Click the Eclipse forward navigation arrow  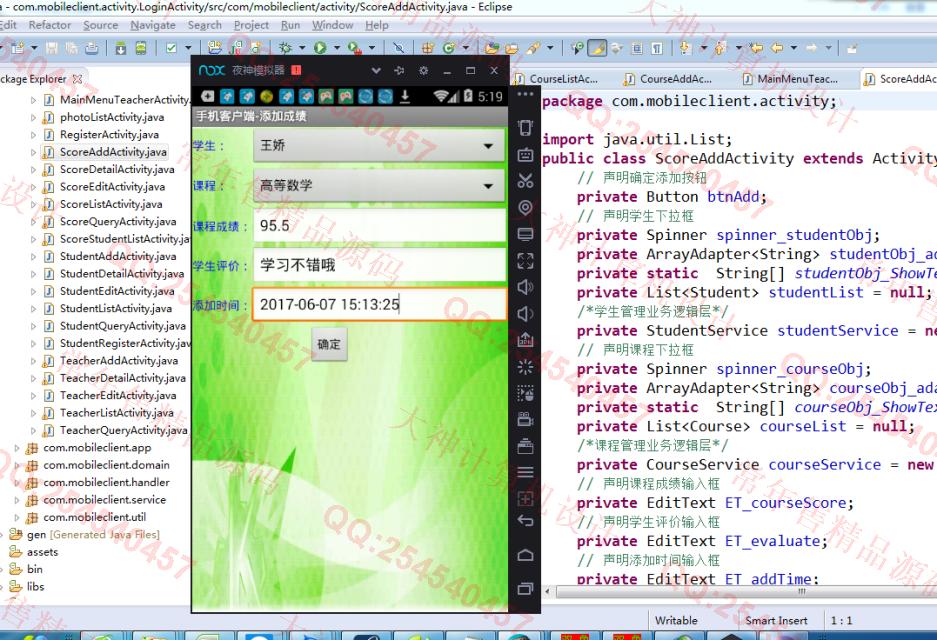(811, 48)
